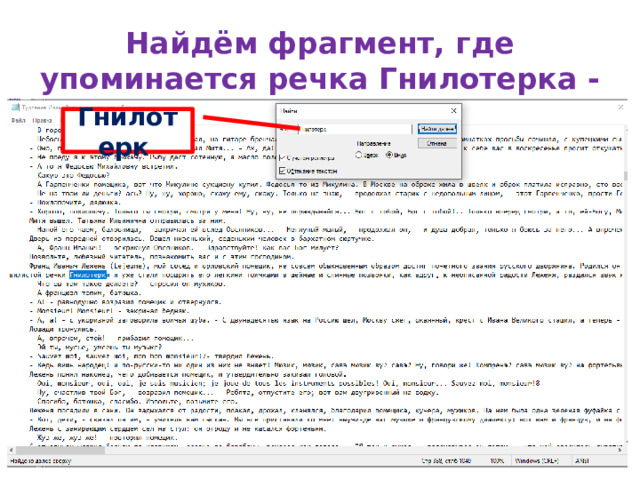The height and width of the screenshot is (480, 640).
Task: Open the Правка menu in Notepad
Action: pos(42,120)
